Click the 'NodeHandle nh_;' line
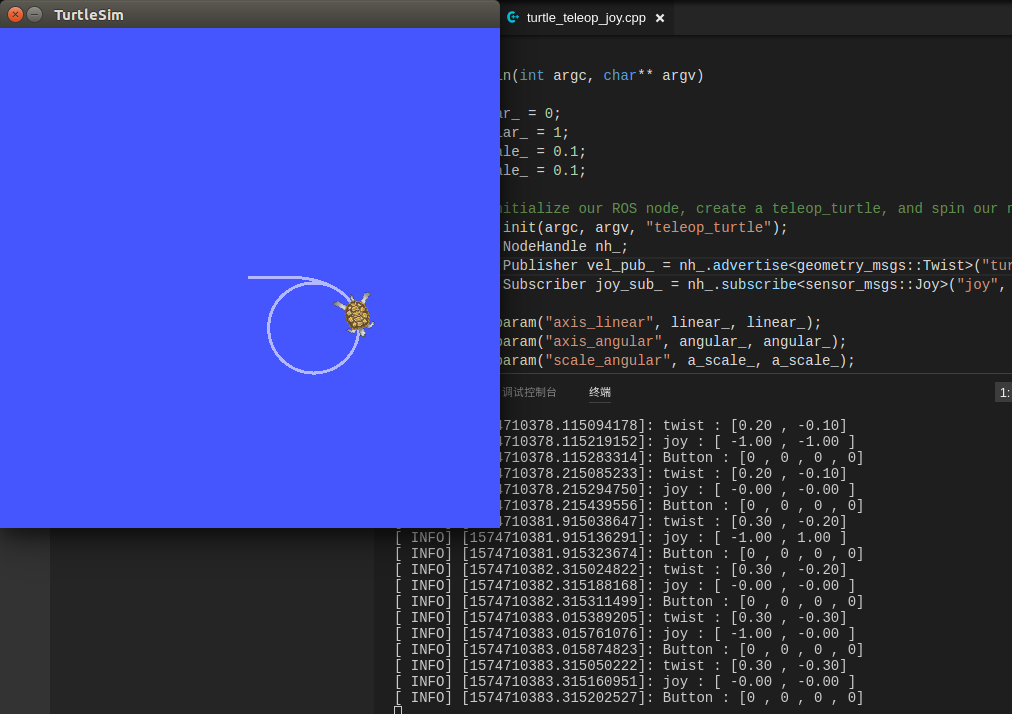 (565, 247)
